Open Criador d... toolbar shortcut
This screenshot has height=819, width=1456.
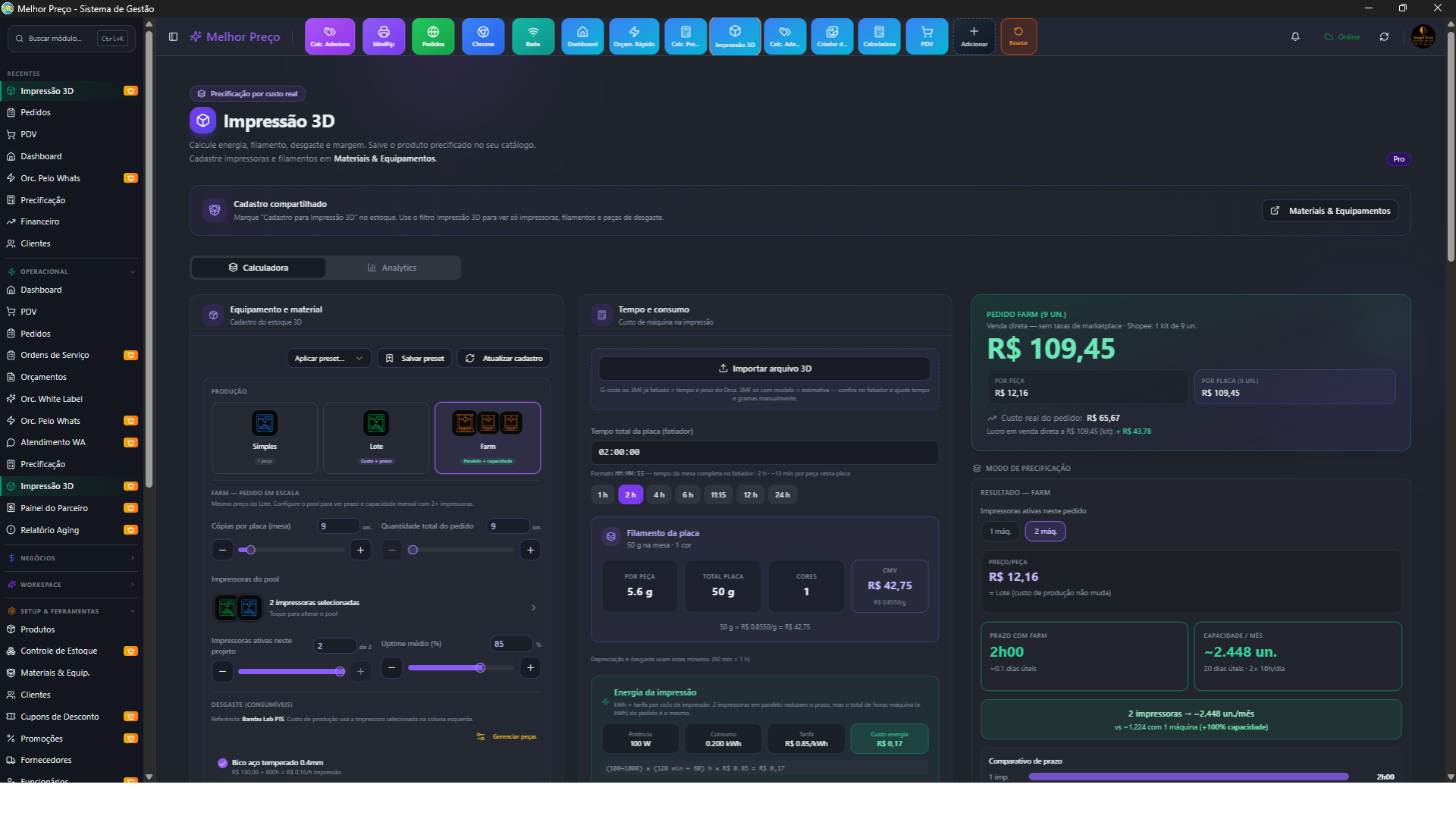point(832,36)
